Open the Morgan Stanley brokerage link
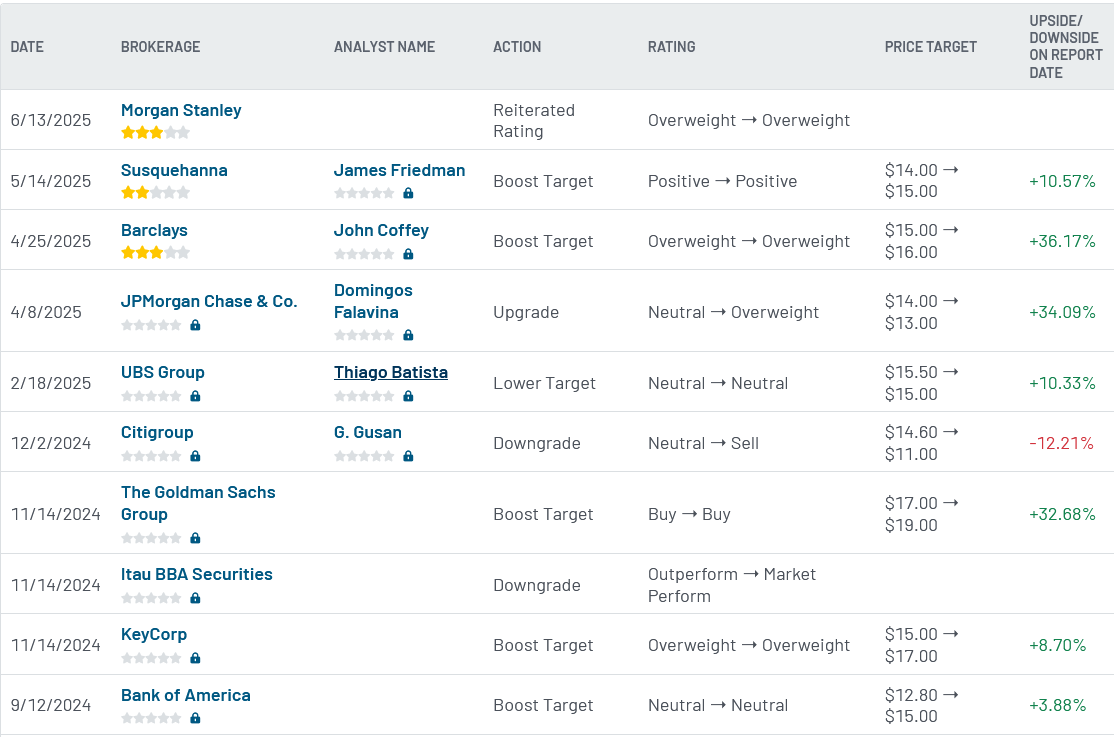The image size is (1114, 737). [x=180, y=110]
